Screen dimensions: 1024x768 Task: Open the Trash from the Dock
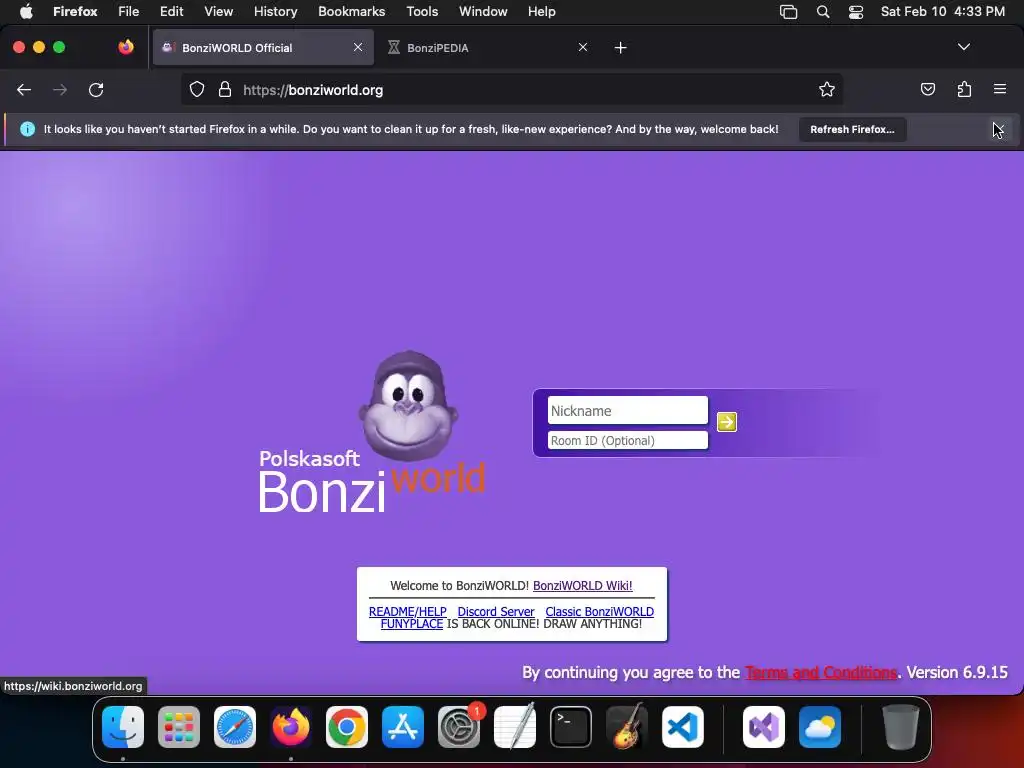pos(901,727)
